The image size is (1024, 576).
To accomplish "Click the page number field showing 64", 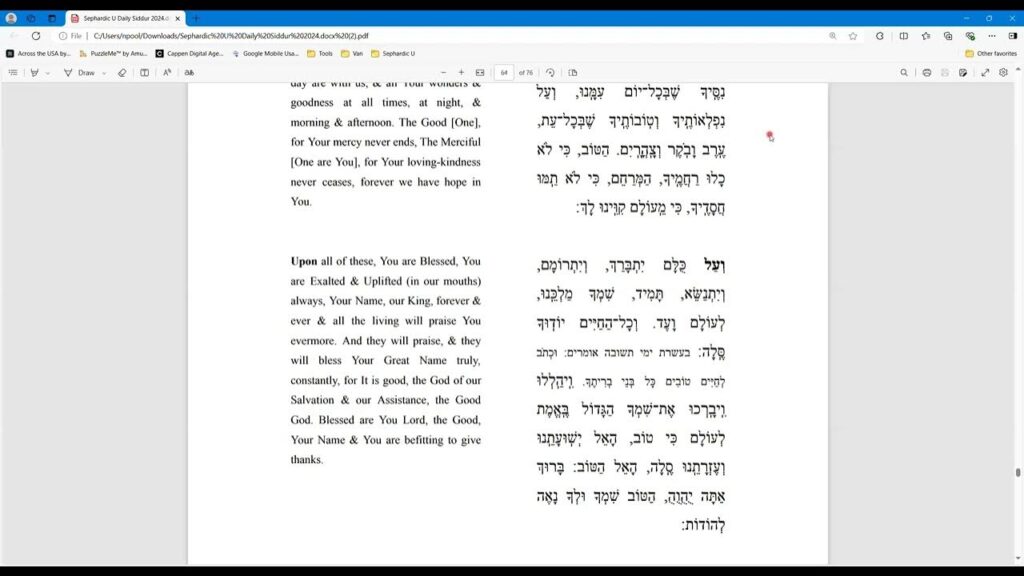I will tap(504, 72).
